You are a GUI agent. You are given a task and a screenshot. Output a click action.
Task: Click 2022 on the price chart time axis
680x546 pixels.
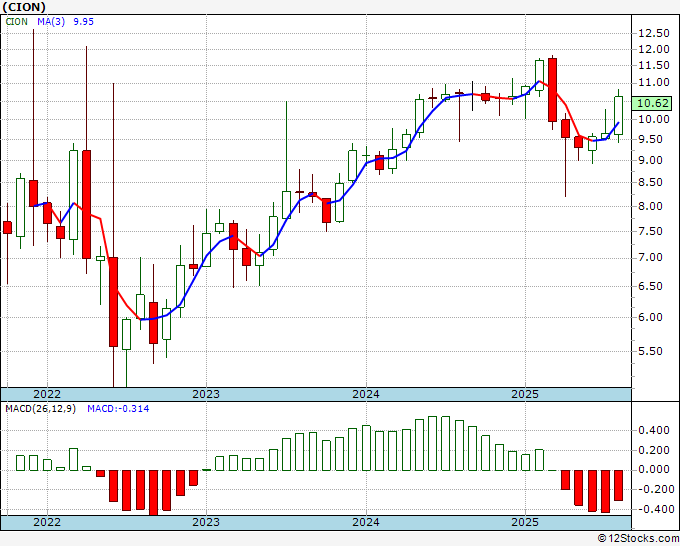click(x=47, y=394)
